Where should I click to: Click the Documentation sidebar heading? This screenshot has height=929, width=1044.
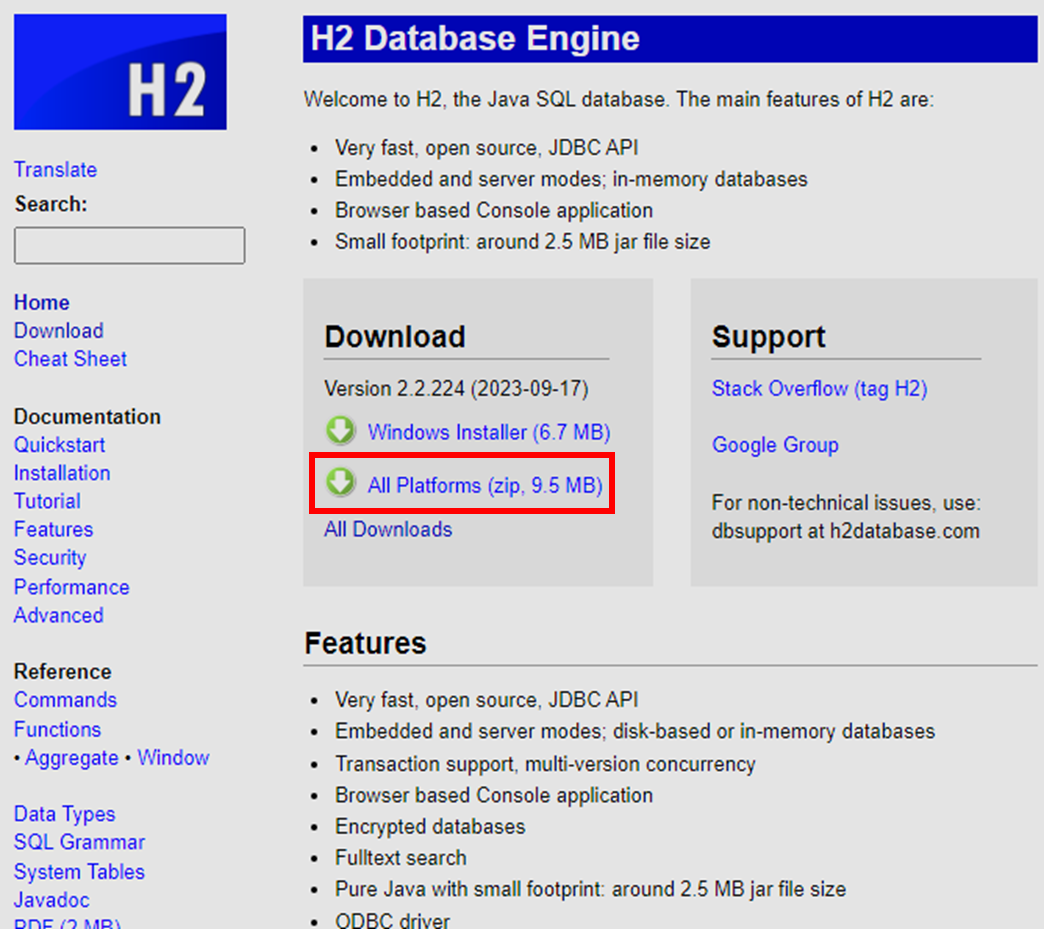pyautogui.click(x=87, y=416)
